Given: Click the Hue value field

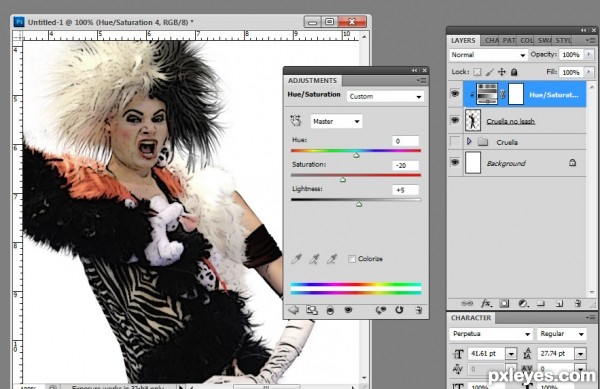Looking at the screenshot, I should 406,141.
